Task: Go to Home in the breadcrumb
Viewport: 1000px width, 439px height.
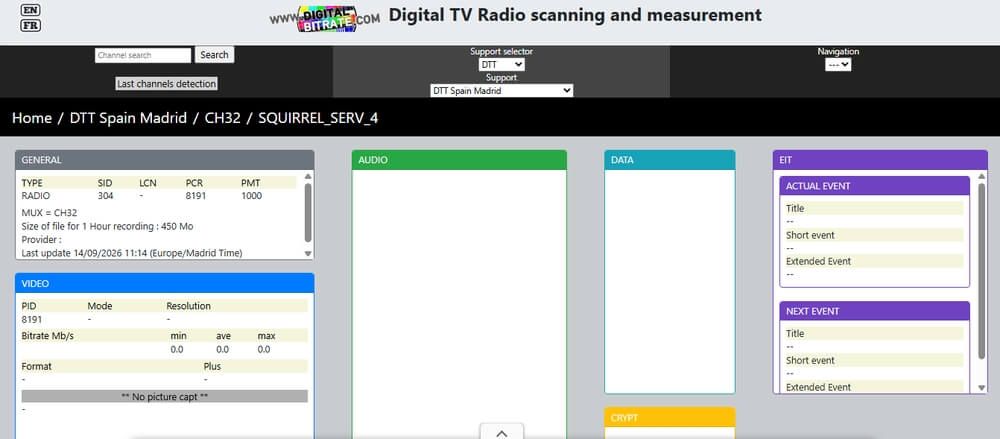Action: [32, 118]
